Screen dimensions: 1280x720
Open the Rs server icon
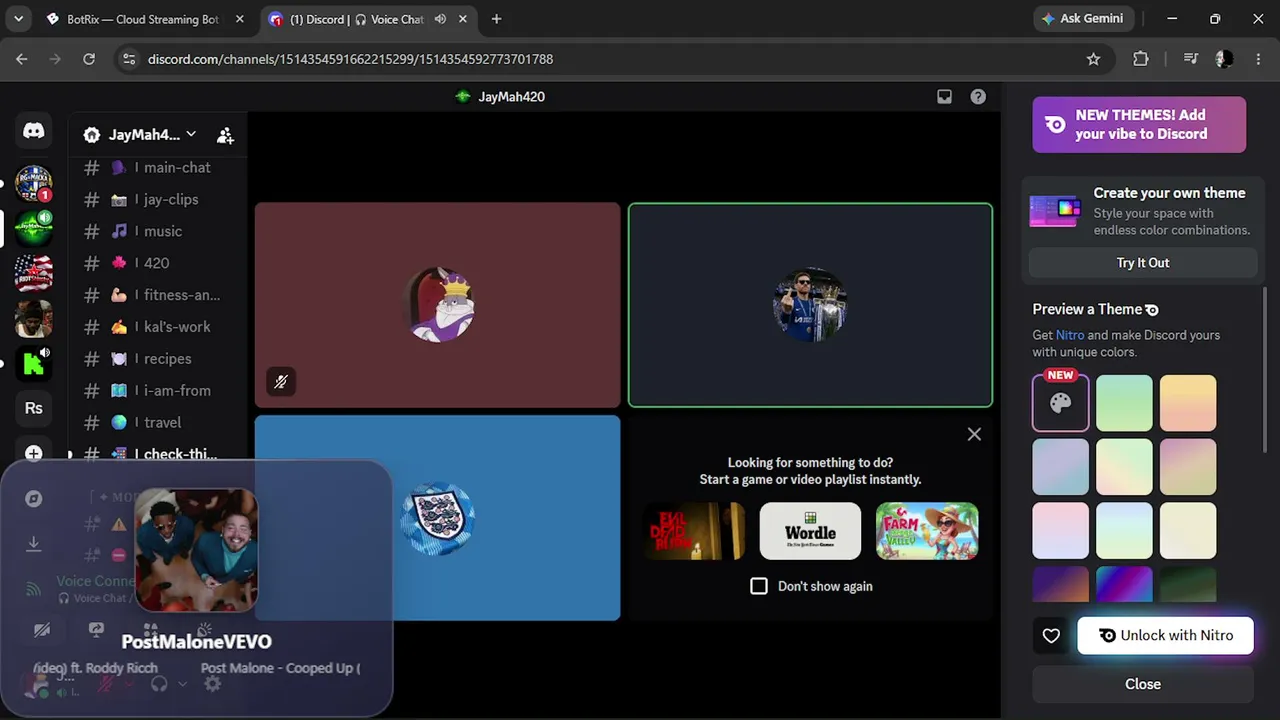(34, 408)
